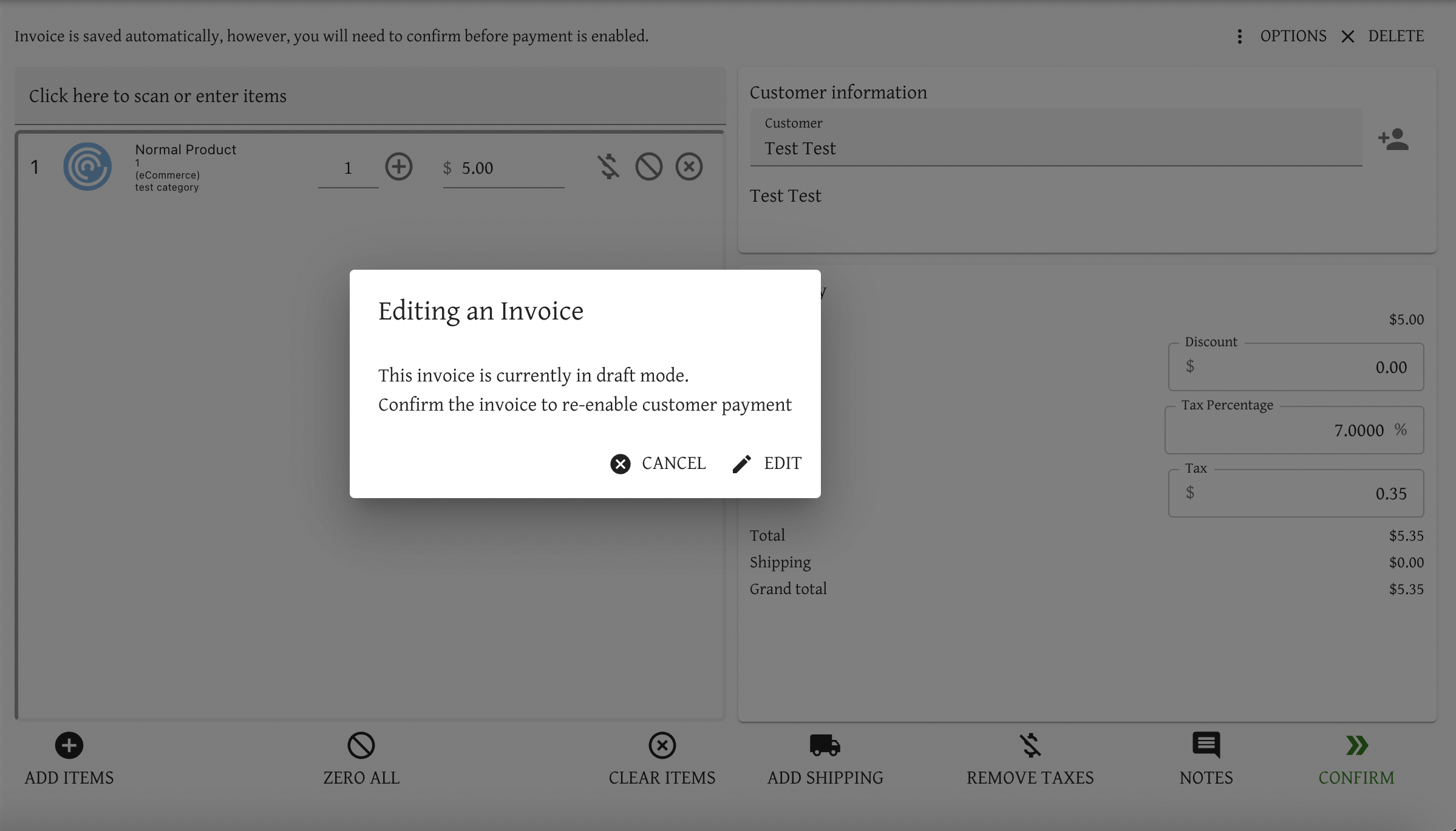
Task: Click the ADD ITEMS label
Action: pyautogui.click(x=69, y=778)
